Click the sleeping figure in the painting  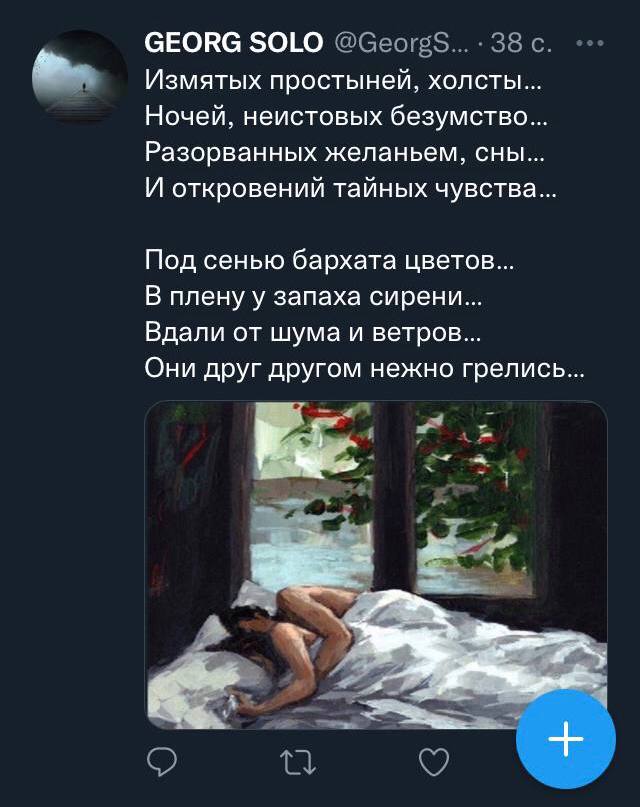288,648
